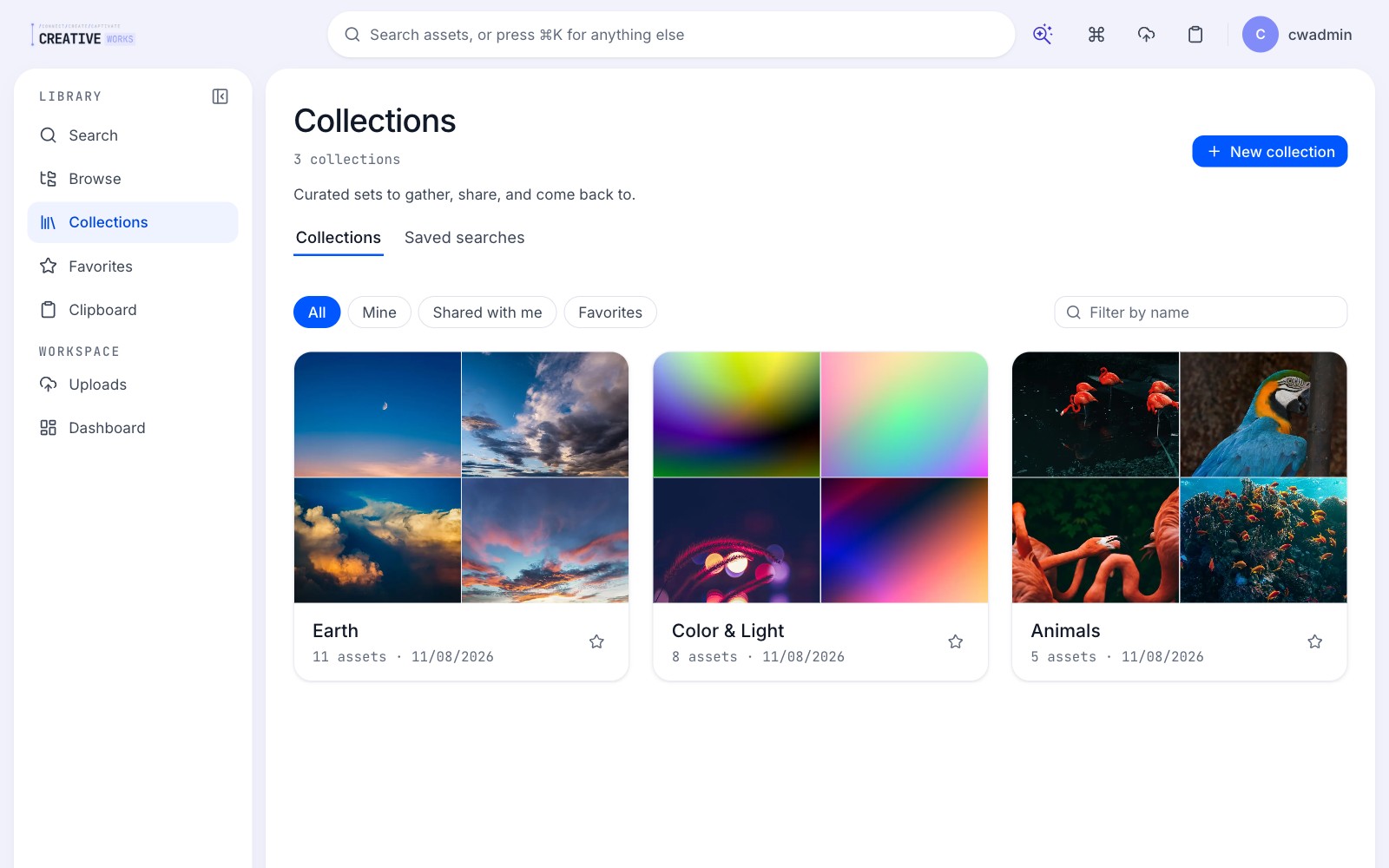Click '5 assets · 11/08/2026' under Animals

(1117, 657)
